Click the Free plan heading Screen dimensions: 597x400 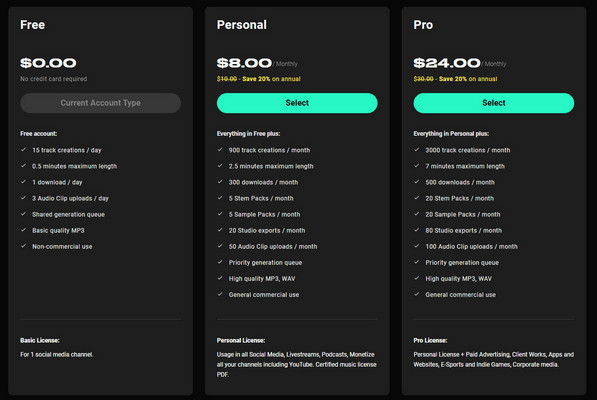point(33,25)
